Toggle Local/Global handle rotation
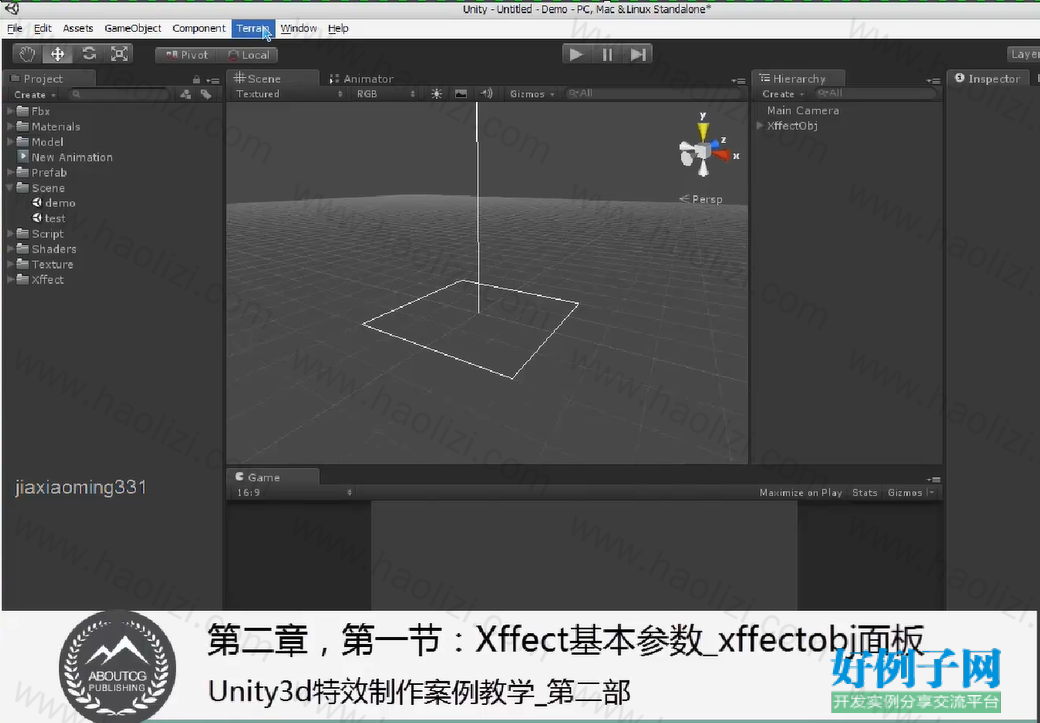Screen dimensions: 1040x723 [x=248, y=55]
